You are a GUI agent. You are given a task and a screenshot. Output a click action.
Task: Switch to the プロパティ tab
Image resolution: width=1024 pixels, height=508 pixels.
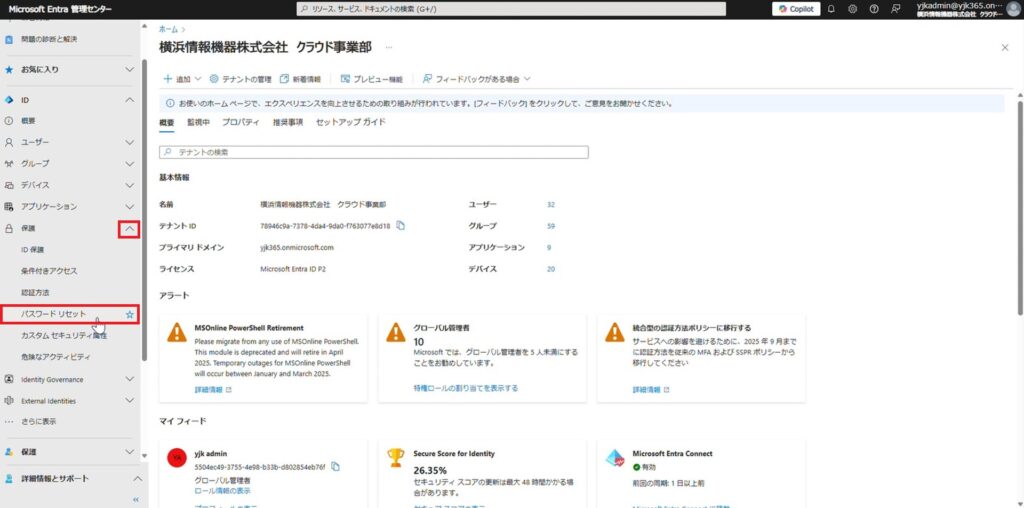coord(240,123)
